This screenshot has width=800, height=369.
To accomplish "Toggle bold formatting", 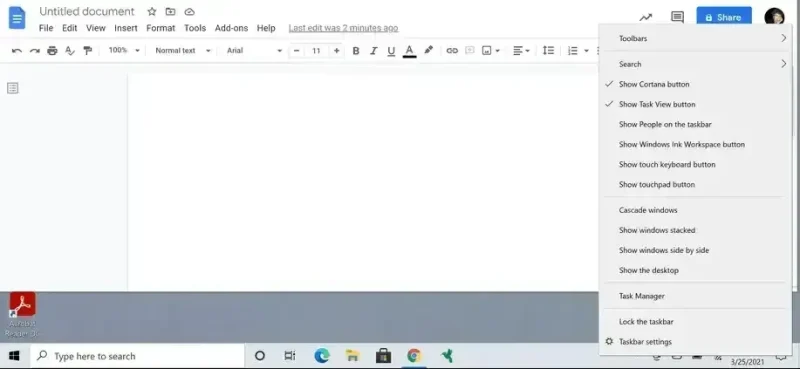I will [x=356, y=51].
